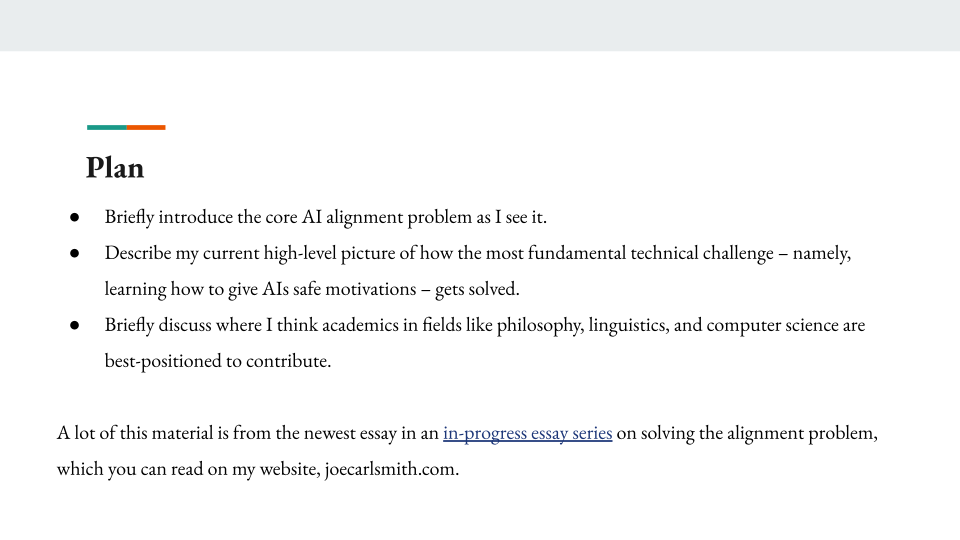Click the word philosophy in third bullet
The image size is (960, 540).
click(540, 325)
